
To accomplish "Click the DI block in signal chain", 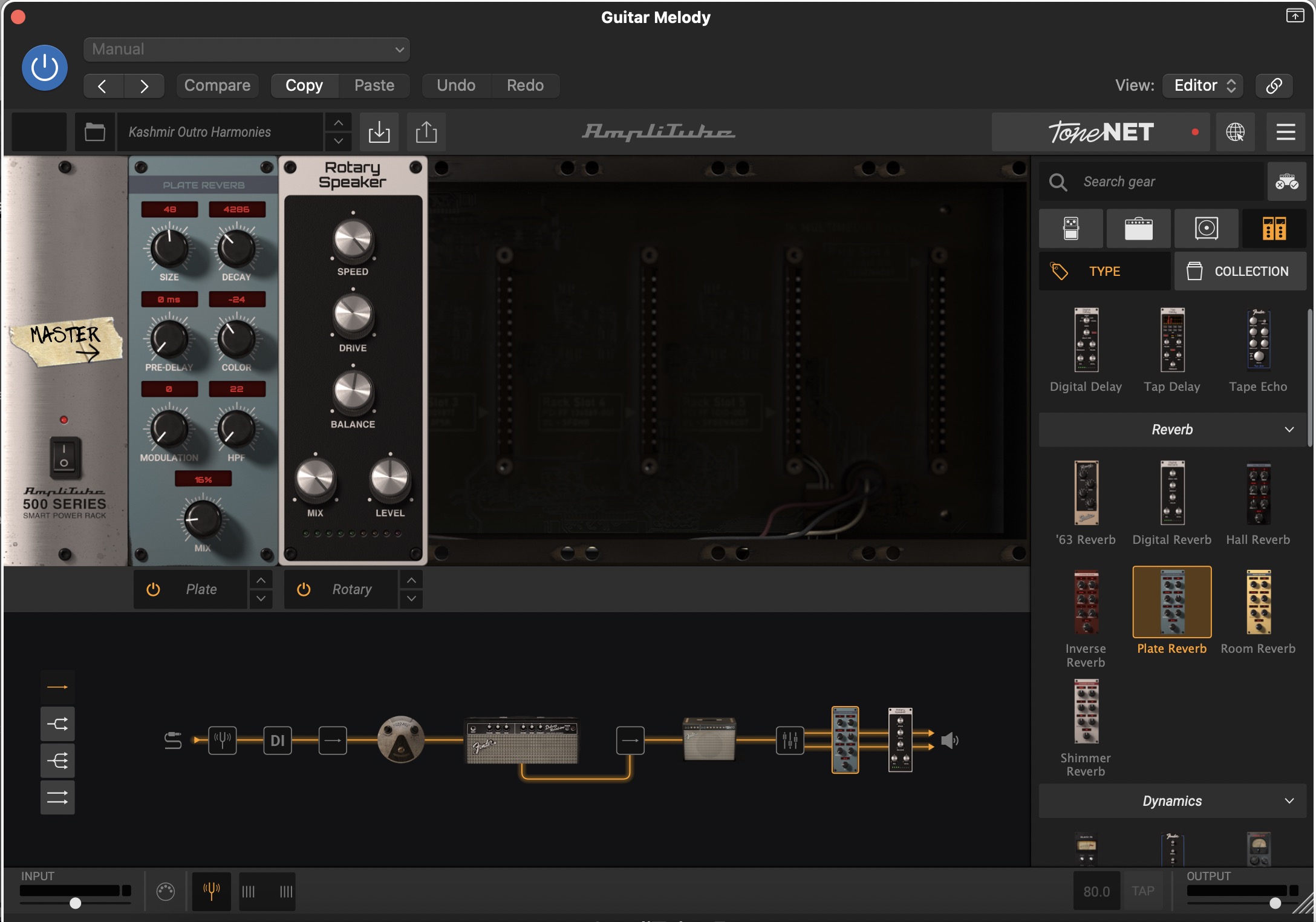I will point(278,740).
